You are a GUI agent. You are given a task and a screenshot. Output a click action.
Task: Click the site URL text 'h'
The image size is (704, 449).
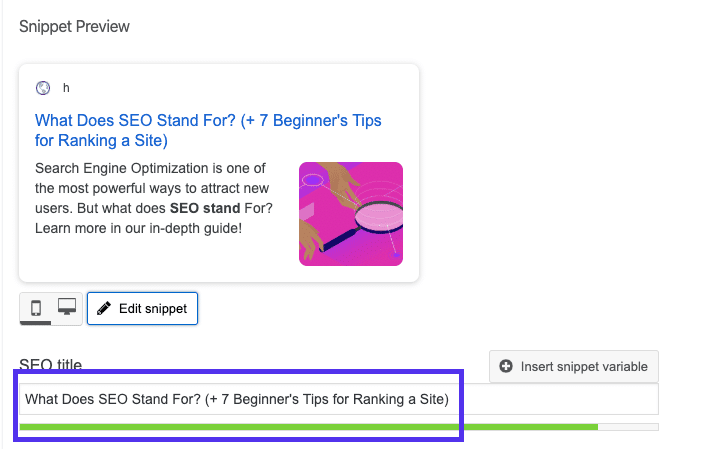(x=66, y=88)
